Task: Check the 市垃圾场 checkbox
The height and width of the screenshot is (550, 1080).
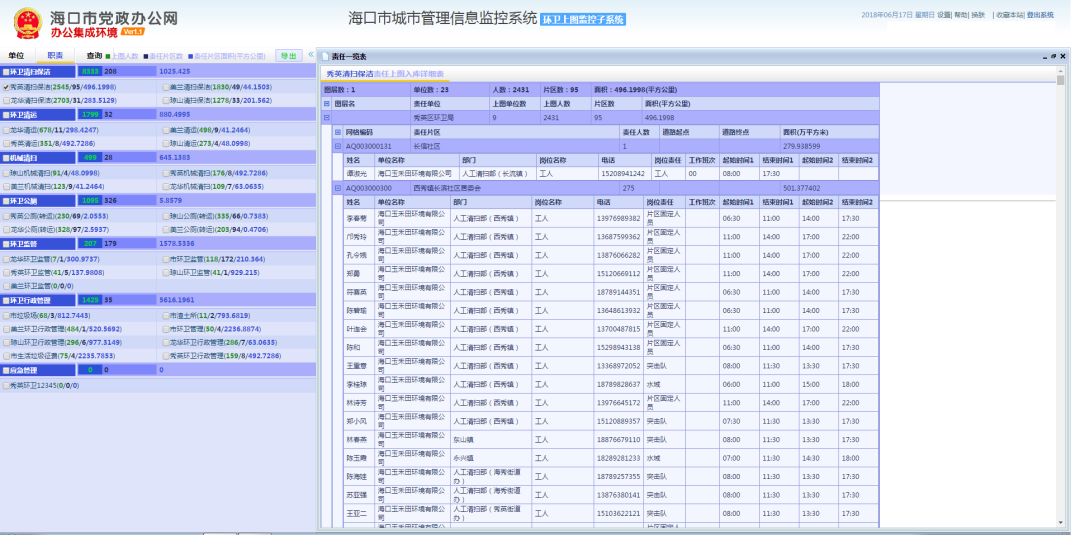Action: pyautogui.click(x=6, y=316)
